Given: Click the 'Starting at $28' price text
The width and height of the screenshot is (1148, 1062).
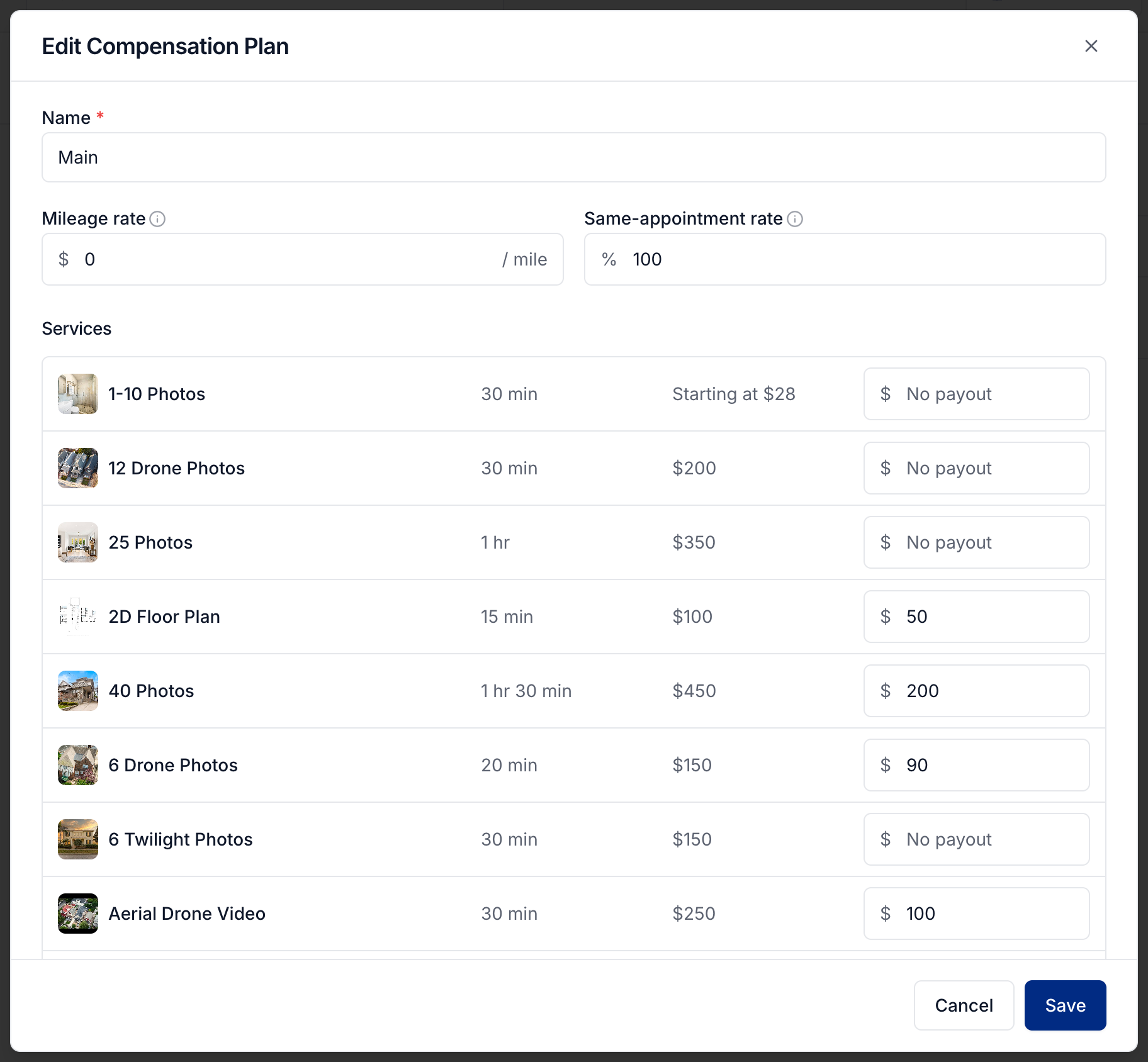Looking at the screenshot, I should [734, 394].
